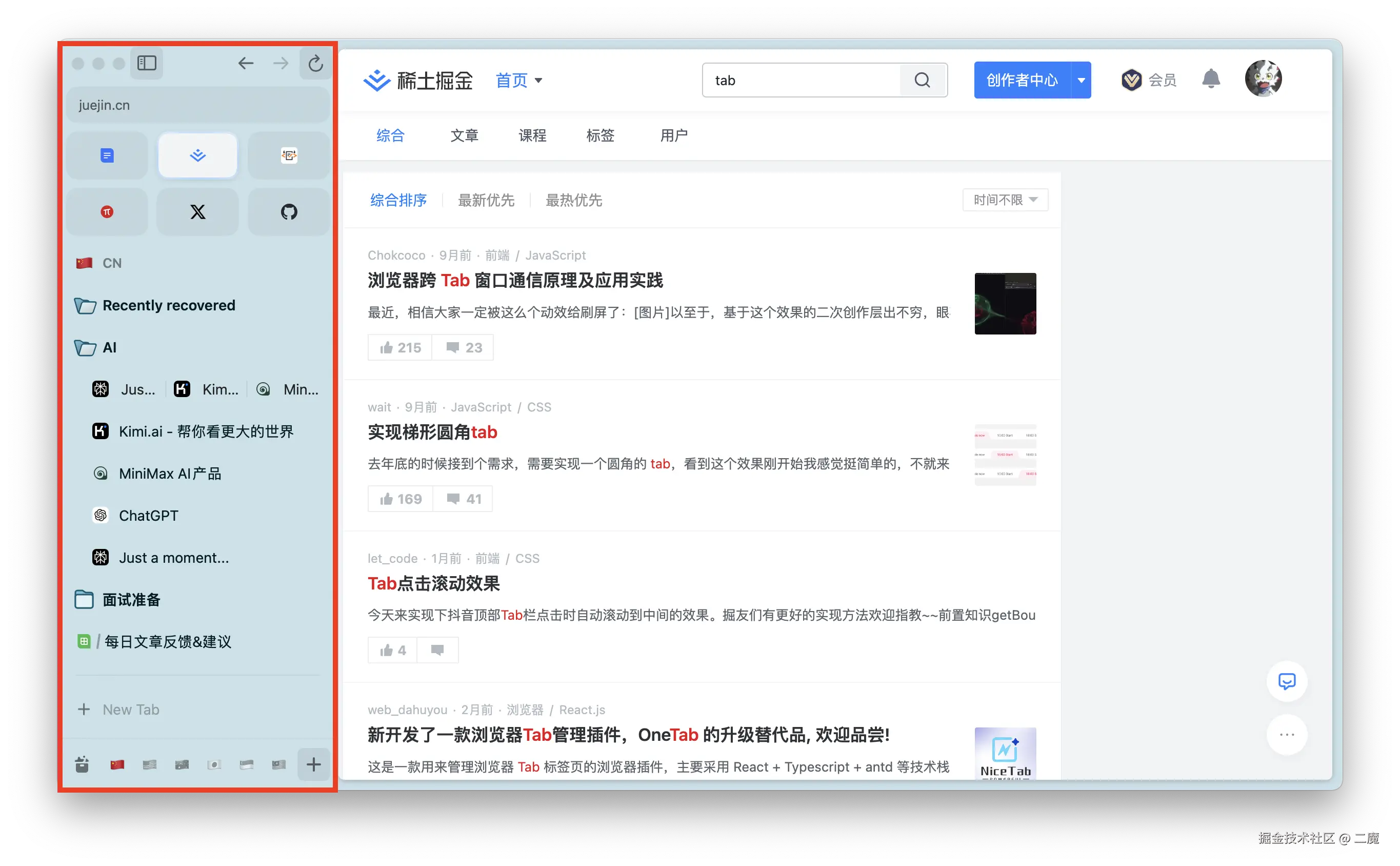Click the notification bell icon
The image size is (1400, 866).
click(1211, 79)
